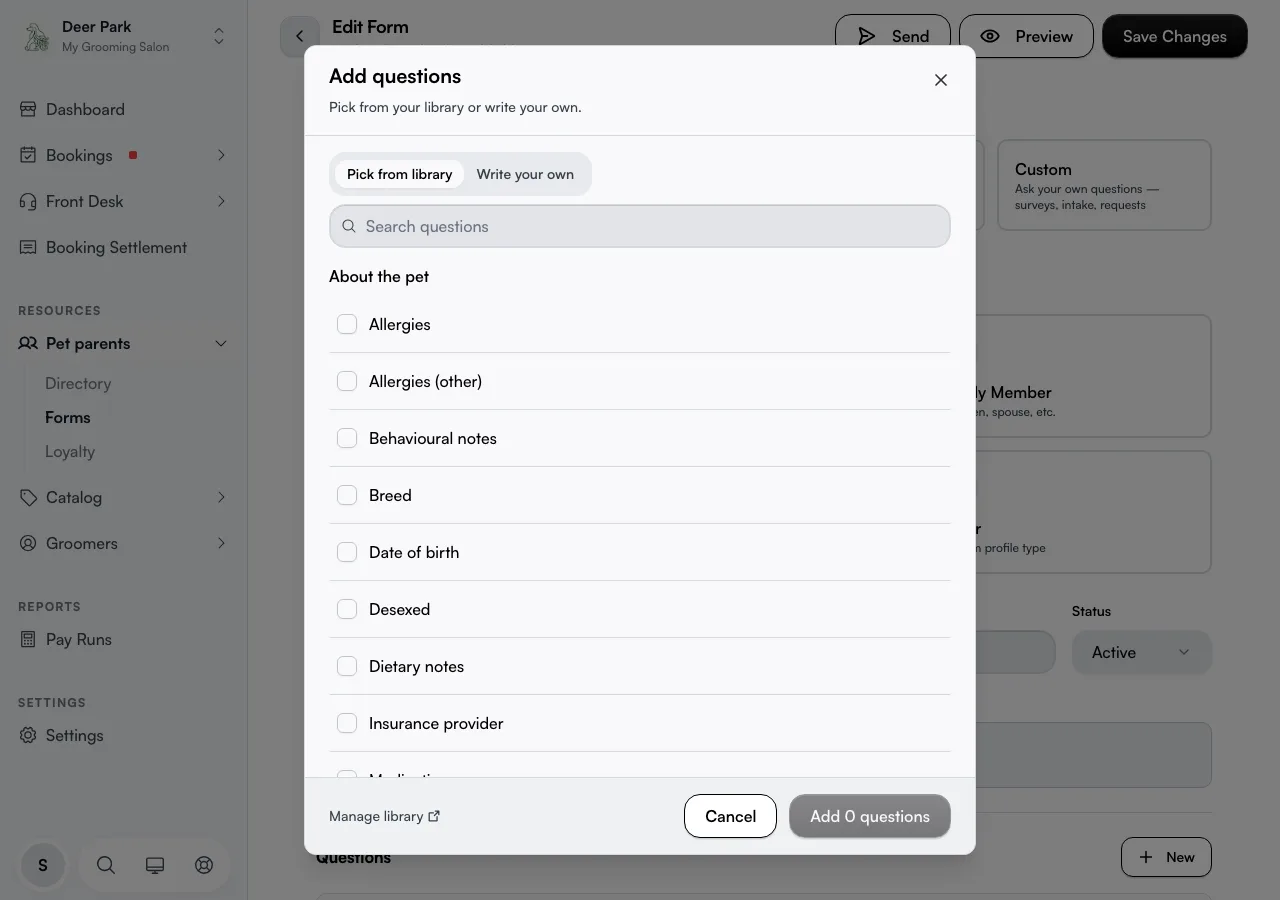Click the About the pet heading
This screenshot has height=900, width=1280.
click(x=379, y=277)
